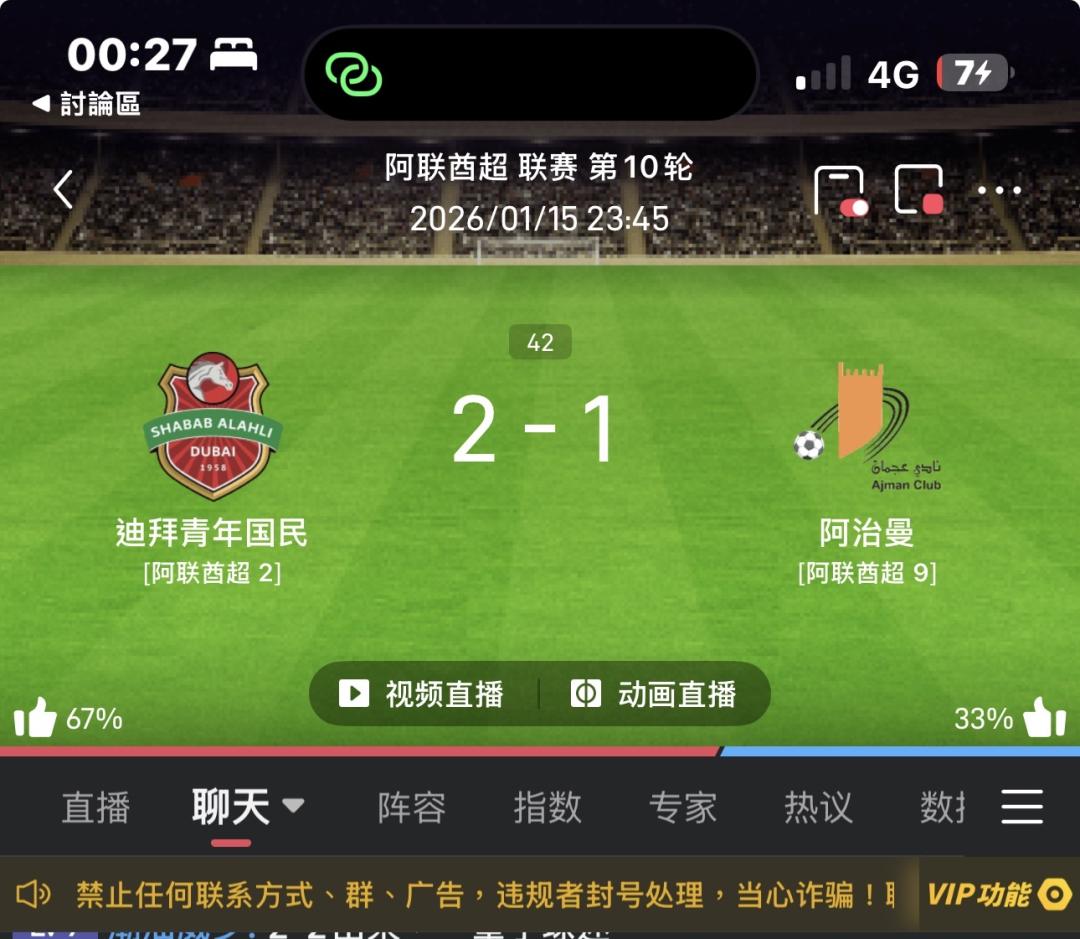Viewport: 1080px width, 939px height.
Task: Expand the 聊天 tab dropdown arrow
Action: [x=293, y=805]
